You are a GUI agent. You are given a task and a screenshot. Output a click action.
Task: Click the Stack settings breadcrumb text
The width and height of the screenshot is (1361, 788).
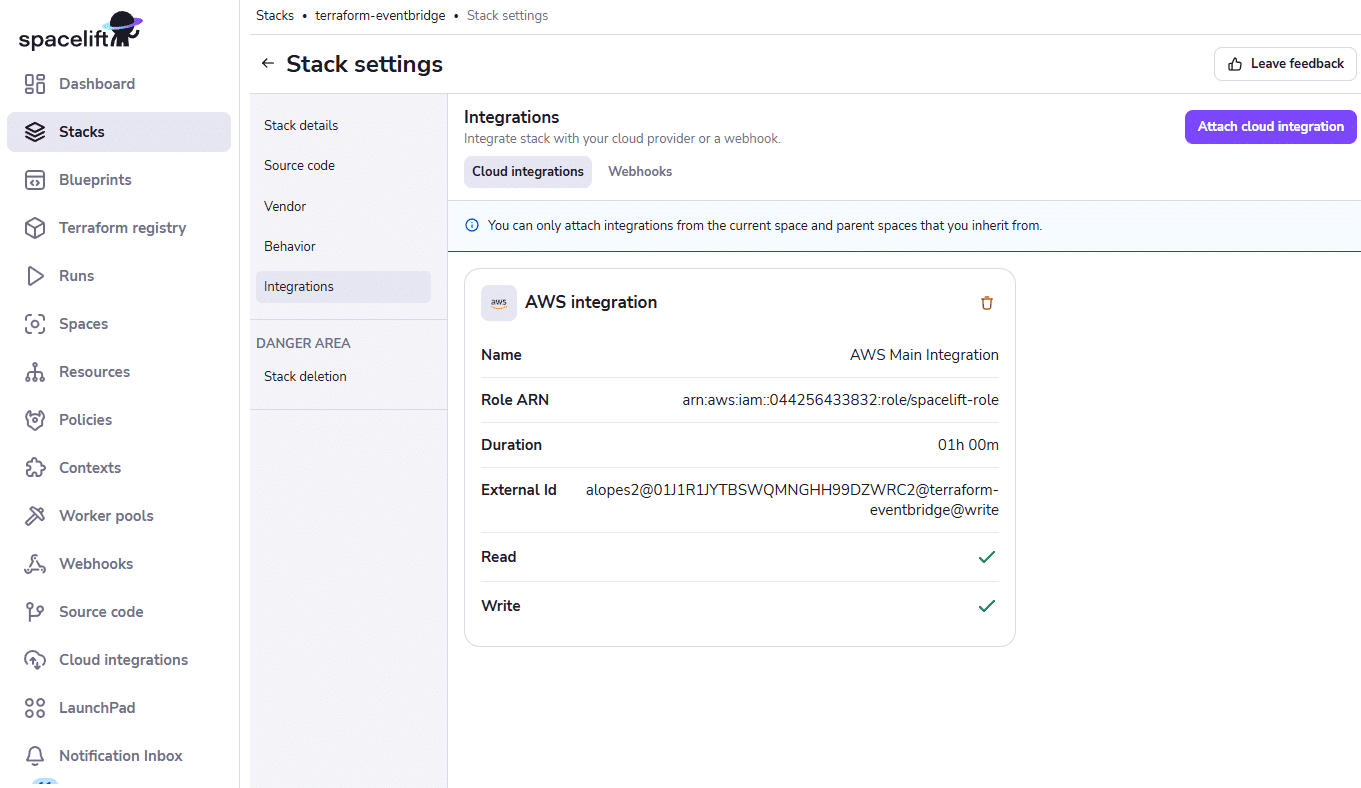[x=507, y=16]
